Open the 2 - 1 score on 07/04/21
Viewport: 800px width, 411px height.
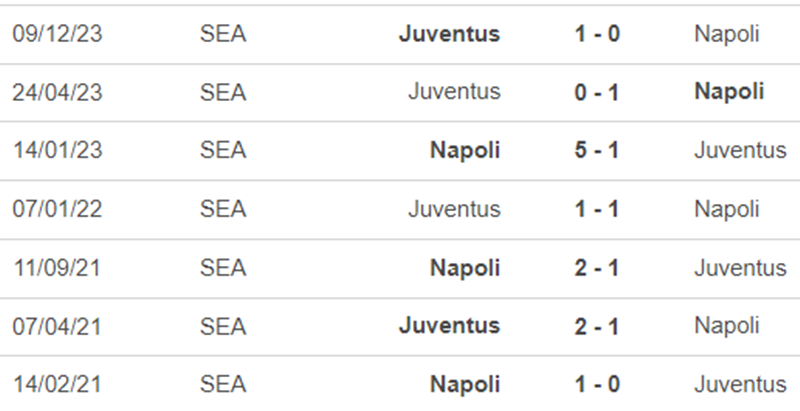click(x=597, y=326)
